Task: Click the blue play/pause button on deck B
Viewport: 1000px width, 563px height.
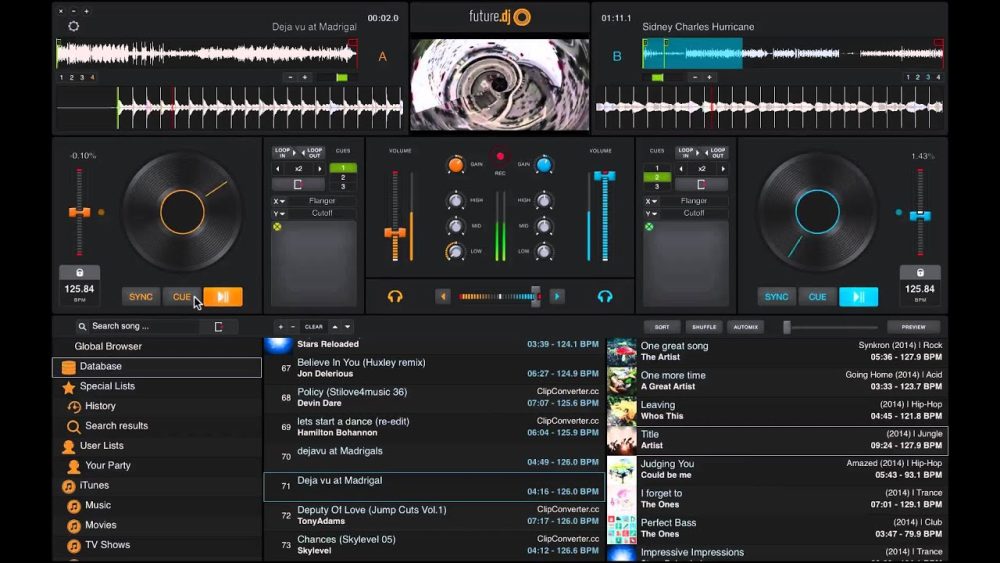Action: (x=858, y=296)
